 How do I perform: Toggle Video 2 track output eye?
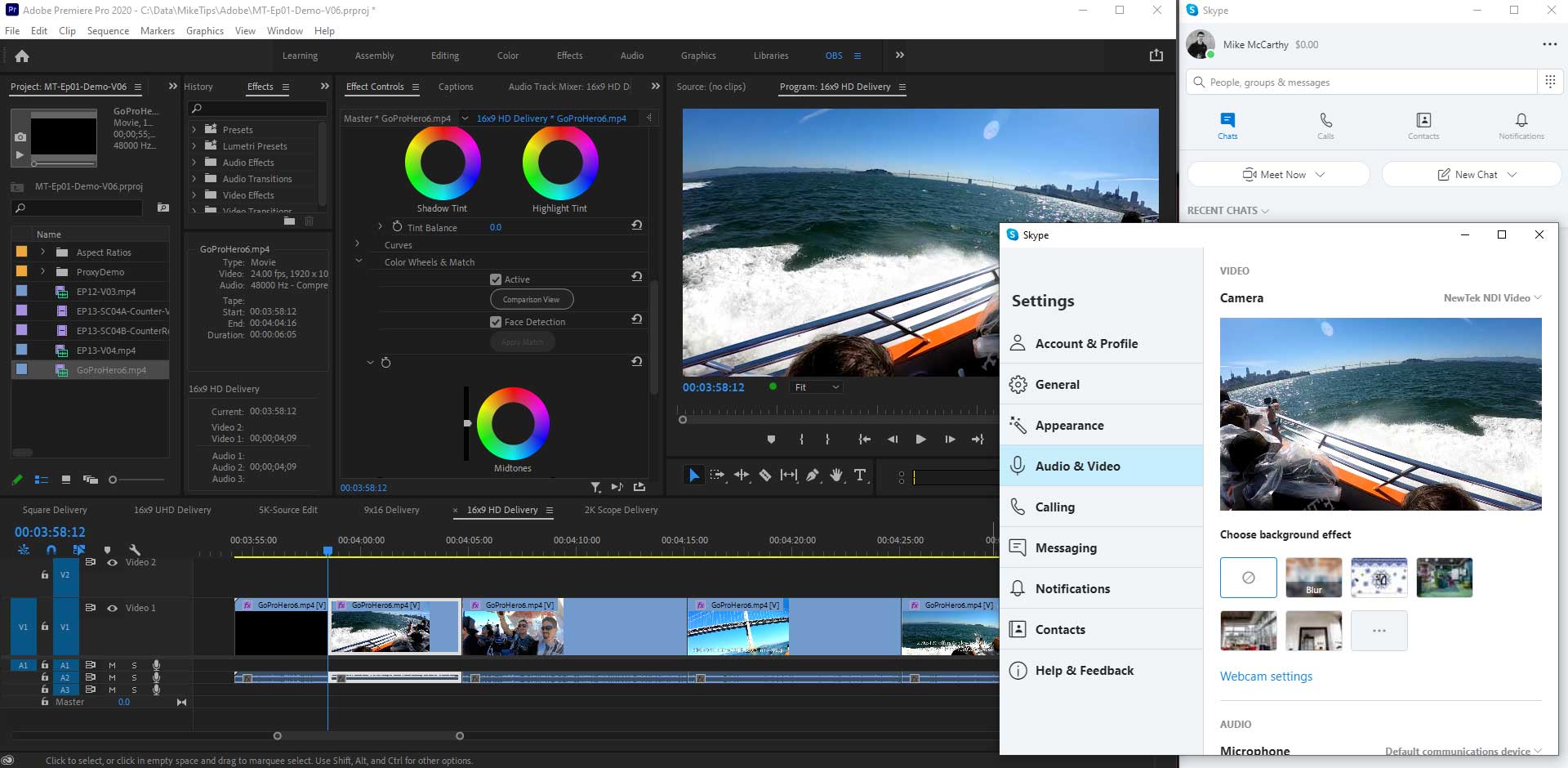(112, 562)
